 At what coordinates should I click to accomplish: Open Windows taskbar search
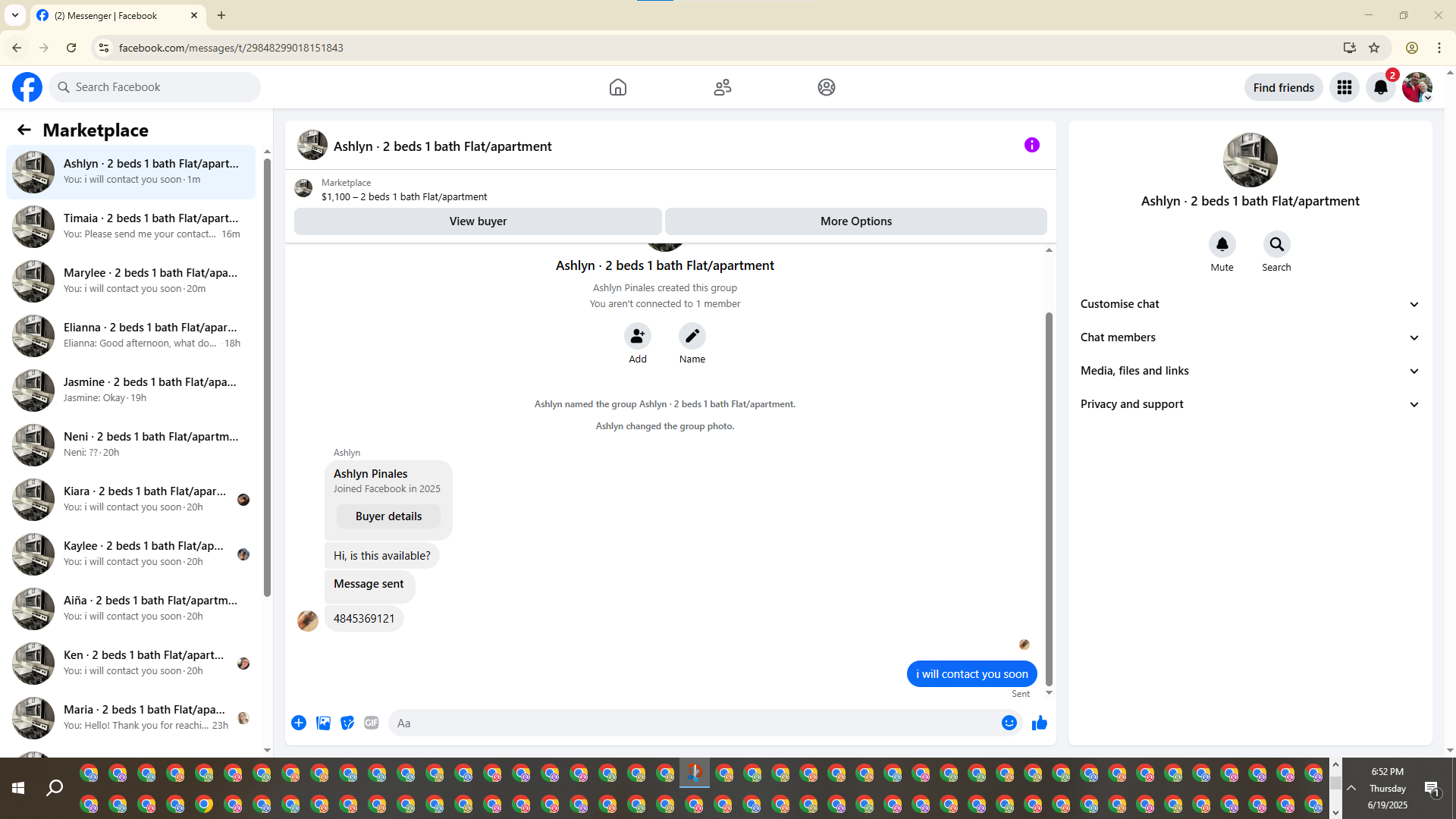tap(55, 788)
